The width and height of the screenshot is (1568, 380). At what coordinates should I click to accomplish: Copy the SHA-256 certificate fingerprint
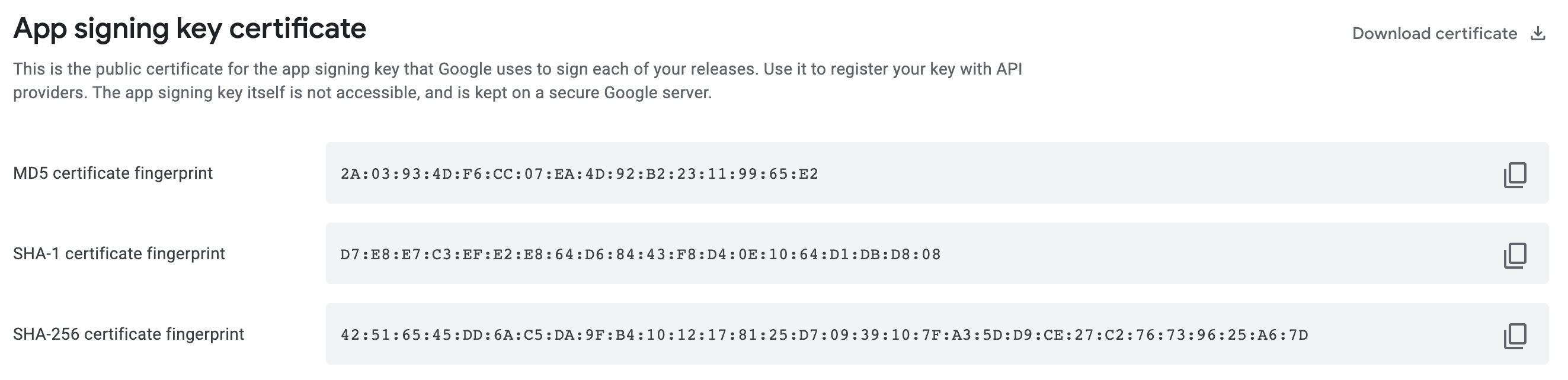click(1515, 336)
